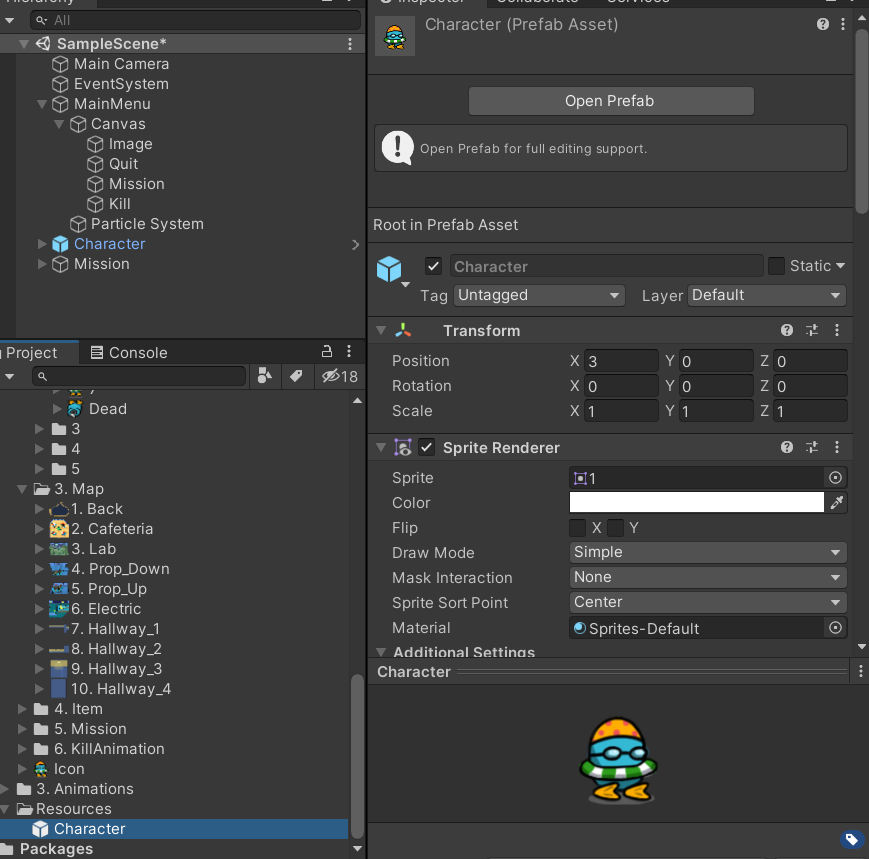This screenshot has width=869, height=859.
Task: Toggle the Sprite Renderer enabled checkbox
Action: [426, 447]
